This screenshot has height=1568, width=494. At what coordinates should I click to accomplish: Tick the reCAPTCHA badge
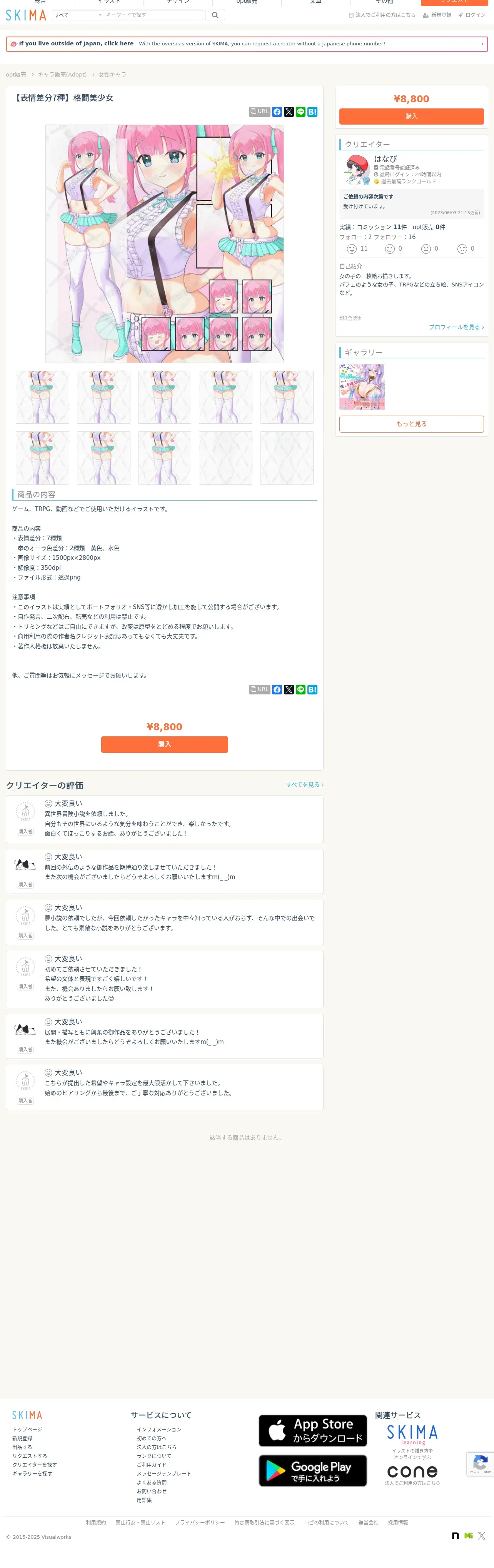tap(480, 1464)
